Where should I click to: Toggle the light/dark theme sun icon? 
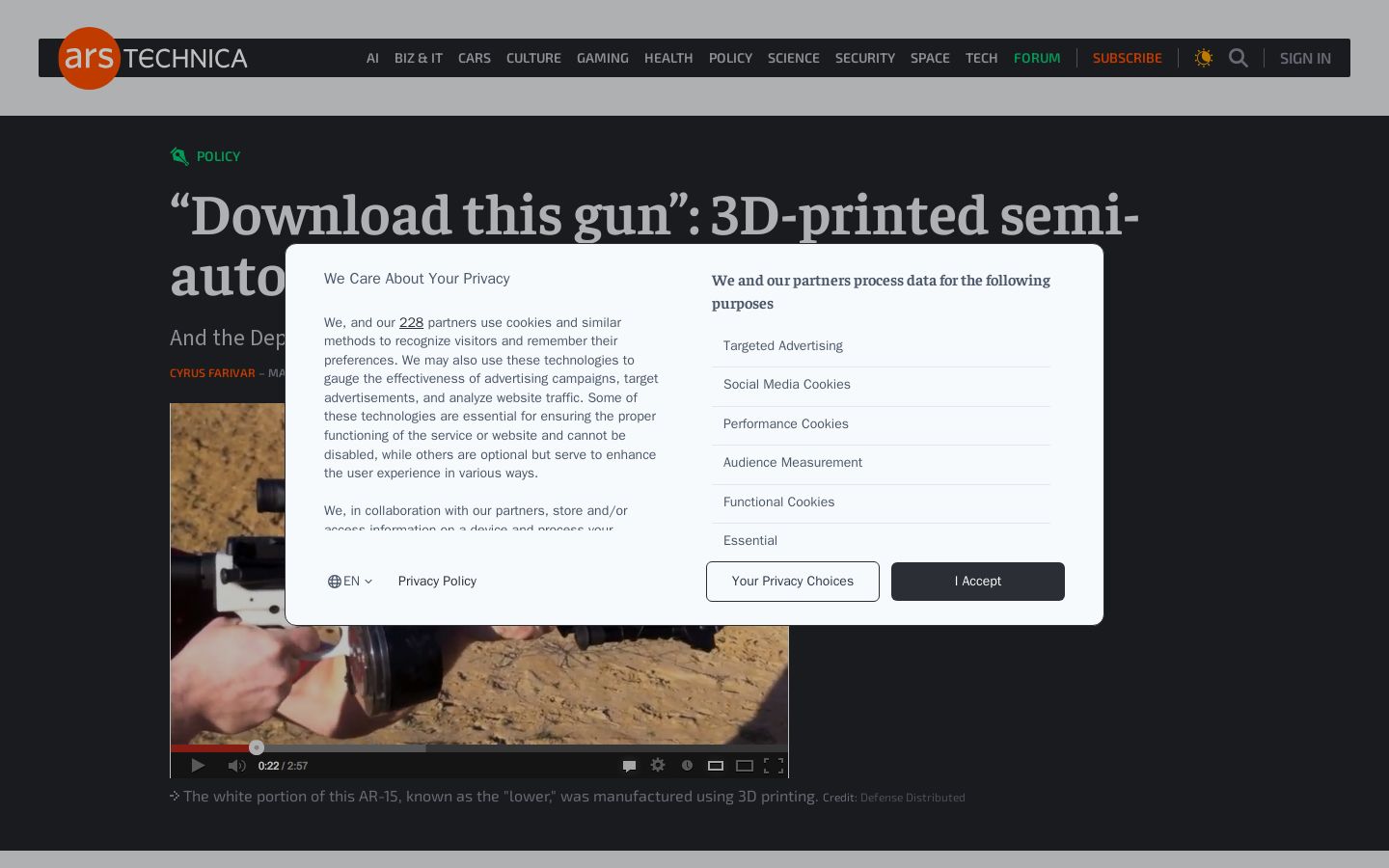tap(1204, 58)
